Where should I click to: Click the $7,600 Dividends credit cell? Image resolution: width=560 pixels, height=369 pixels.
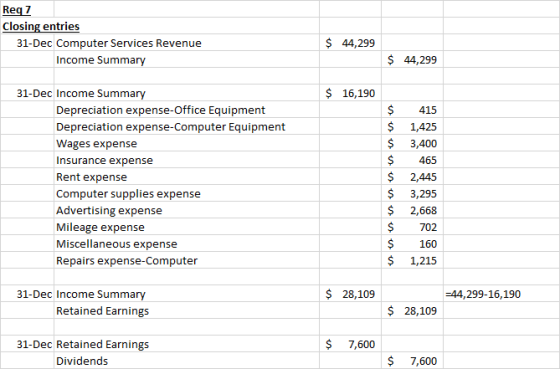pyautogui.click(x=412, y=361)
